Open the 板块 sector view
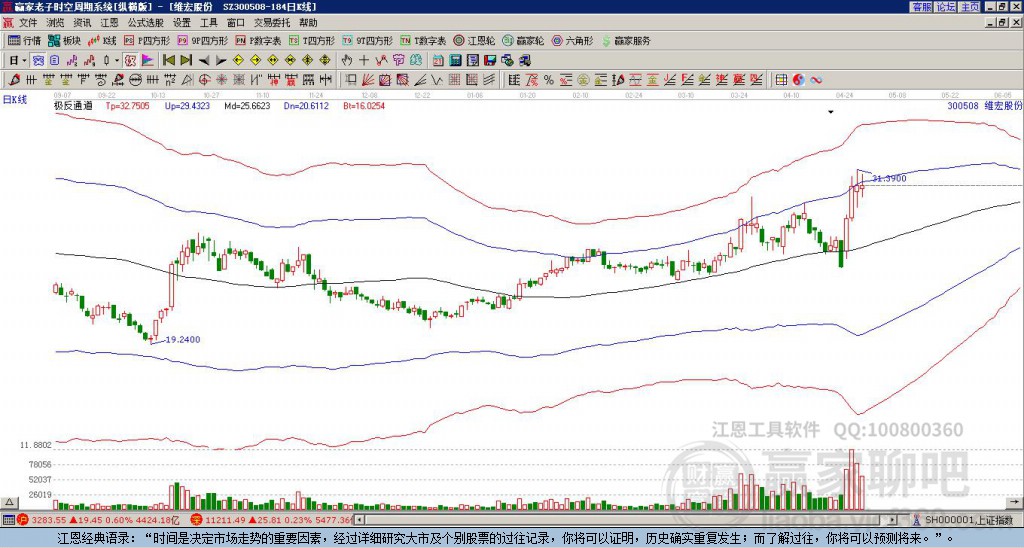The height and width of the screenshot is (548, 1024). pyautogui.click(x=64, y=40)
